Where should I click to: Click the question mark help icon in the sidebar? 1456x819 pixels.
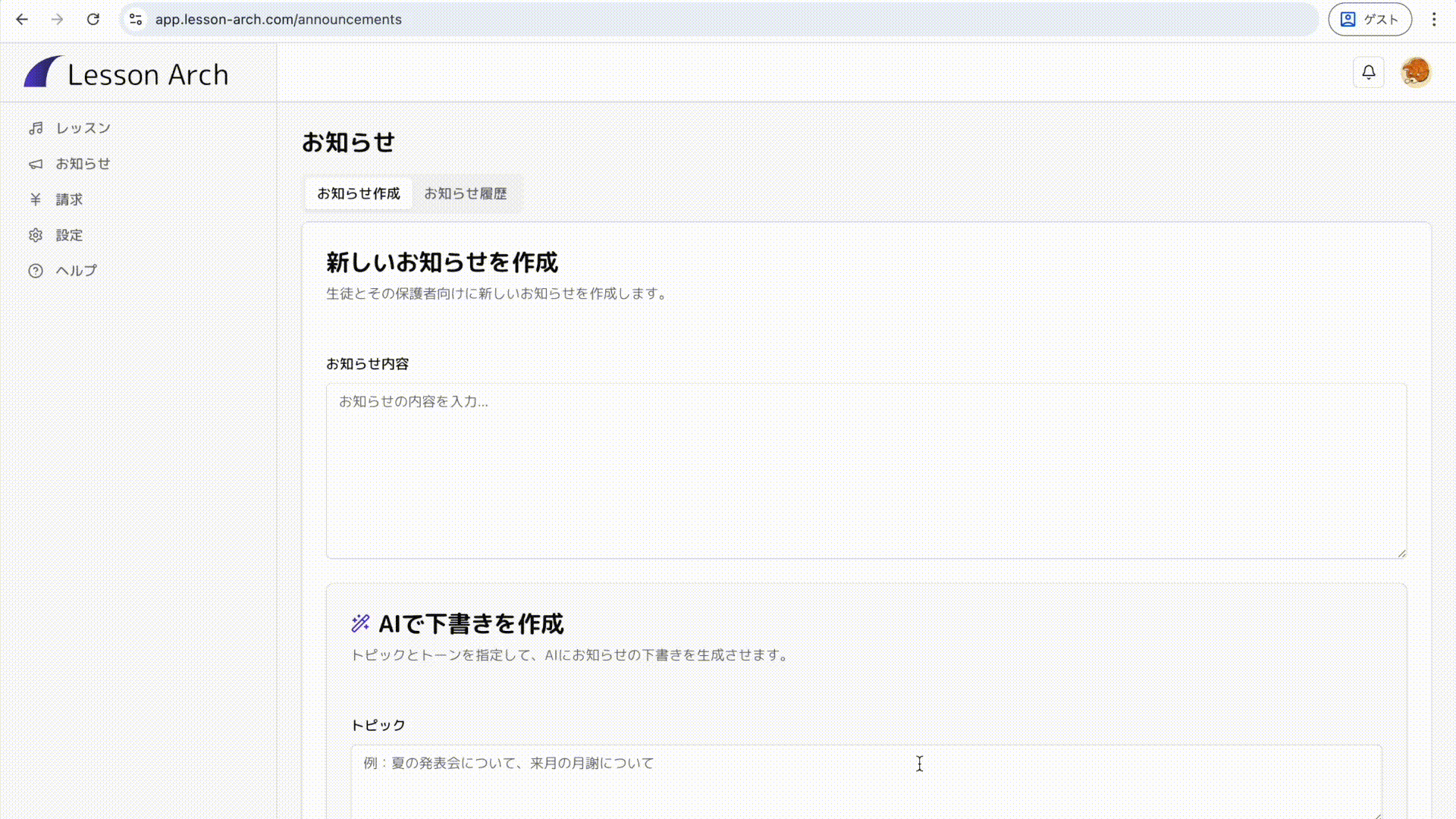click(x=36, y=271)
